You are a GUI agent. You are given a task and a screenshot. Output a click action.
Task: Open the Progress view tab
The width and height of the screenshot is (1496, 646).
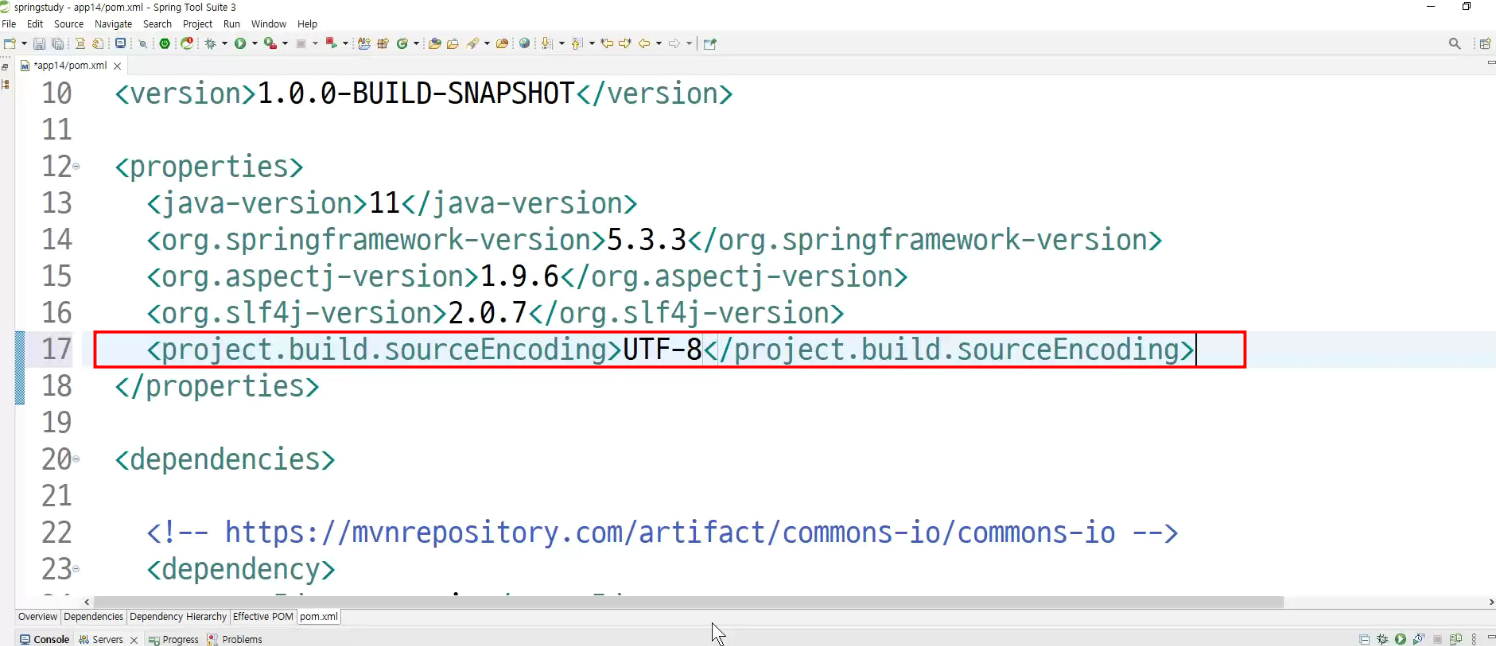pos(173,639)
